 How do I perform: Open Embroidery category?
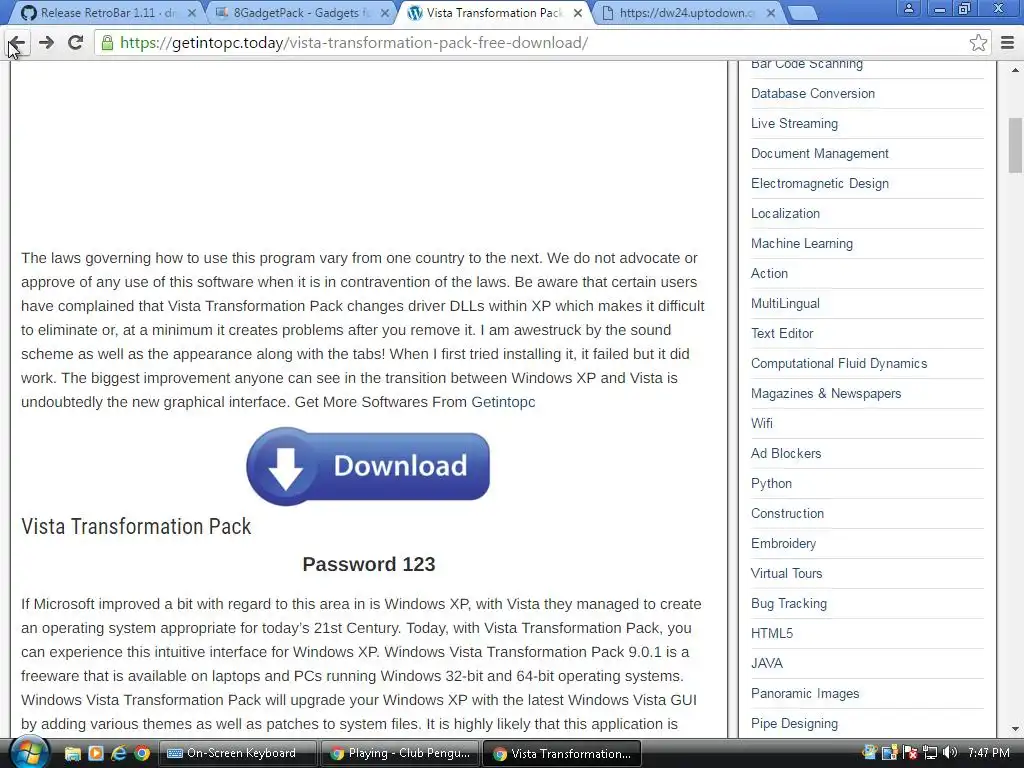click(783, 543)
